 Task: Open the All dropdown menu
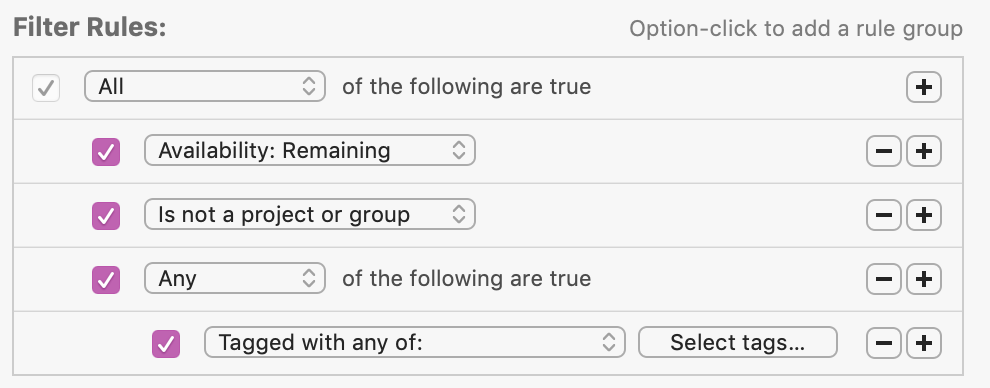205,86
